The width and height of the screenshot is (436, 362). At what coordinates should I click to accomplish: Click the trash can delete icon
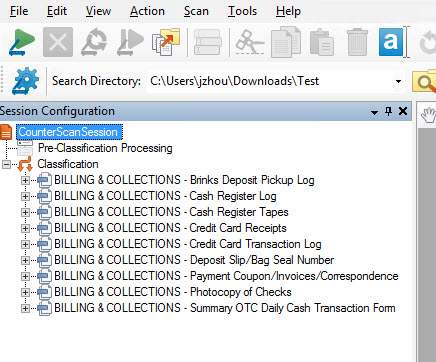(x=357, y=42)
